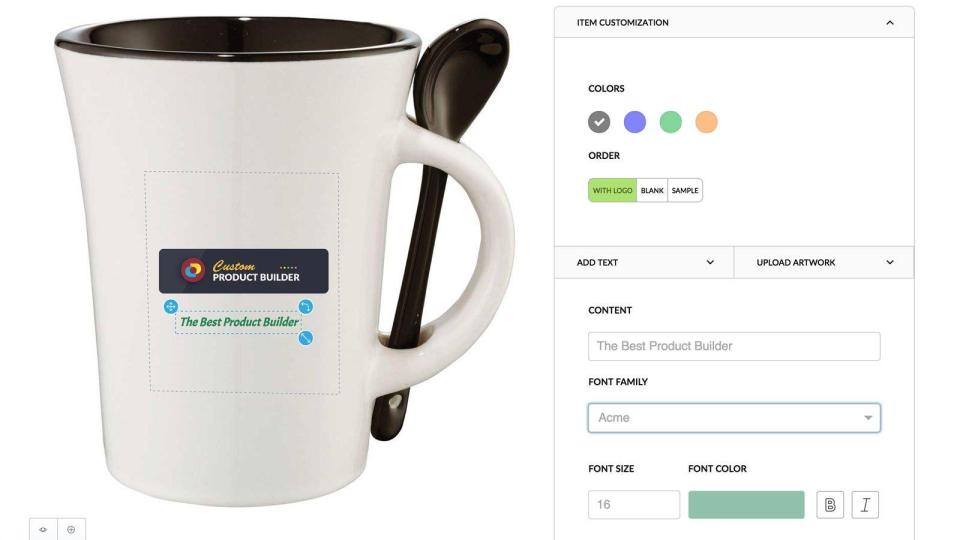Select the Custom Product Builder logo on the mug
The image size is (960, 540).
point(244,271)
